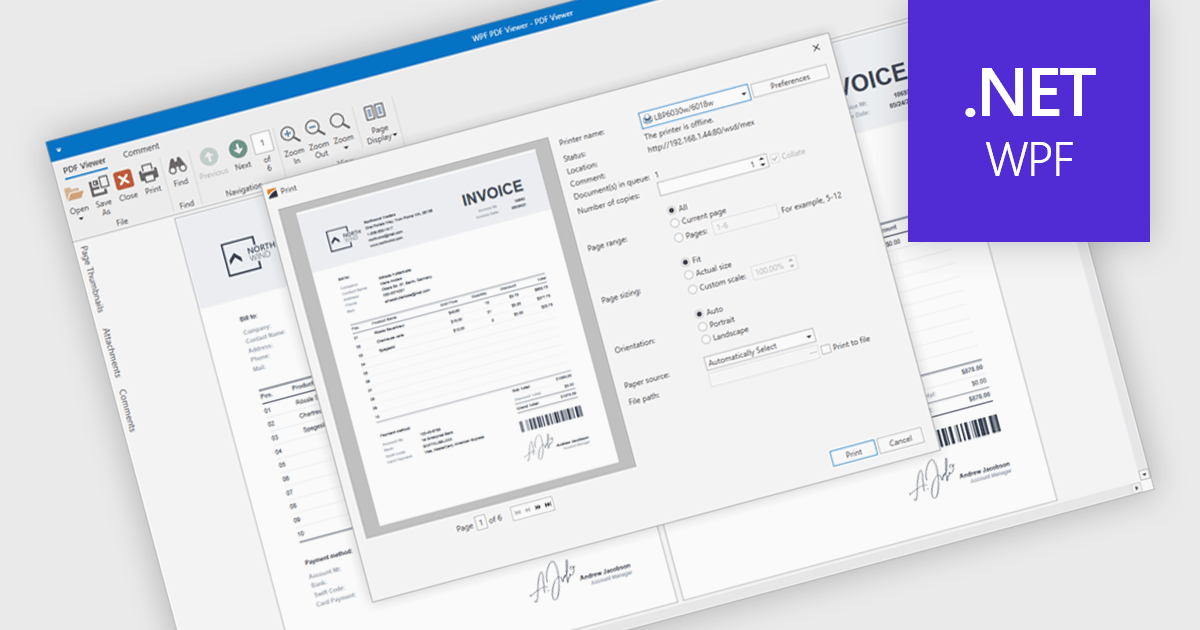1200x630 pixels.
Task: Go to next page with the Next arrow icon
Action: (238, 148)
